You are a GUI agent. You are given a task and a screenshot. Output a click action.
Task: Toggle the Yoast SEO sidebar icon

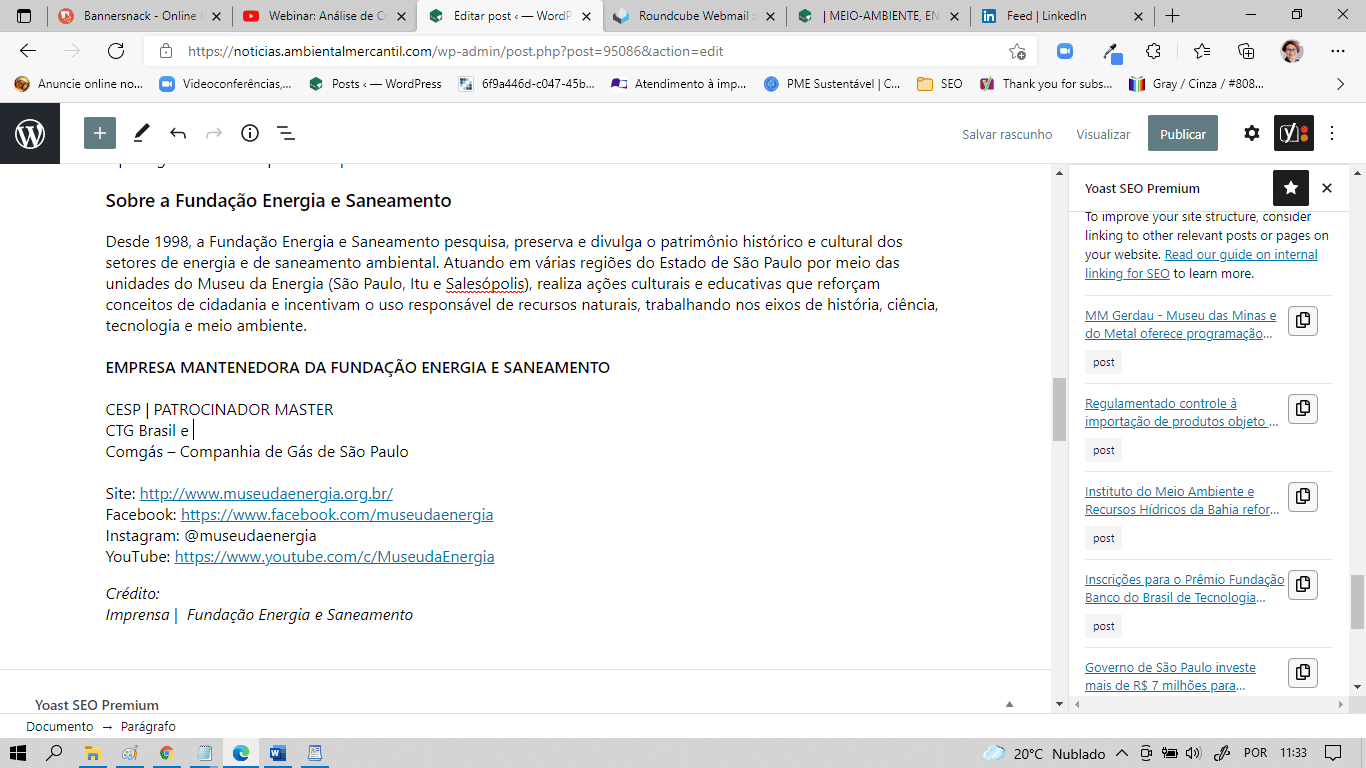1294,133
